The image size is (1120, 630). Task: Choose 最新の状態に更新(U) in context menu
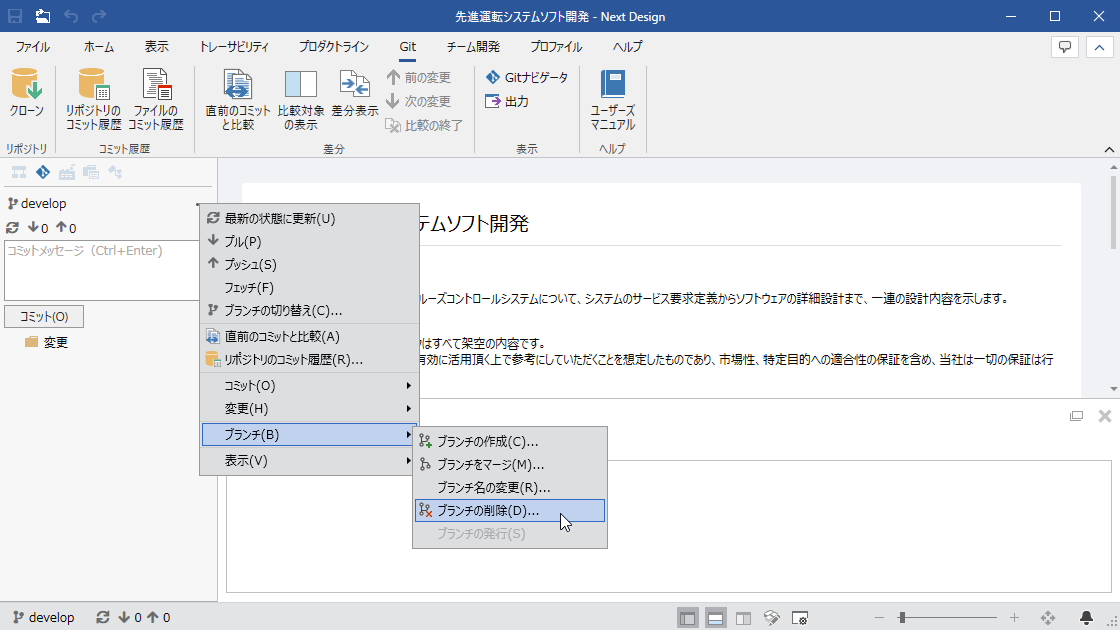[x=309, y=219]
